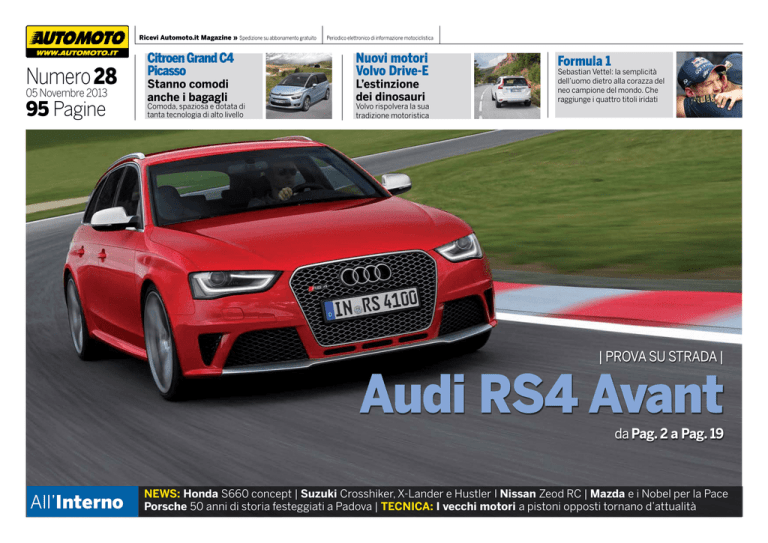Click the Sebastian Vettel description text
The height and width of the screenshot is (543, 768).
click(611, 86)
